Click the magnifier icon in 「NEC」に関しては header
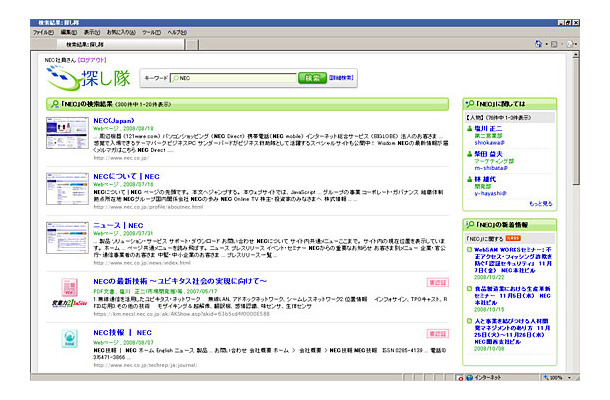 pyautogui.click(x=470, y=104)
